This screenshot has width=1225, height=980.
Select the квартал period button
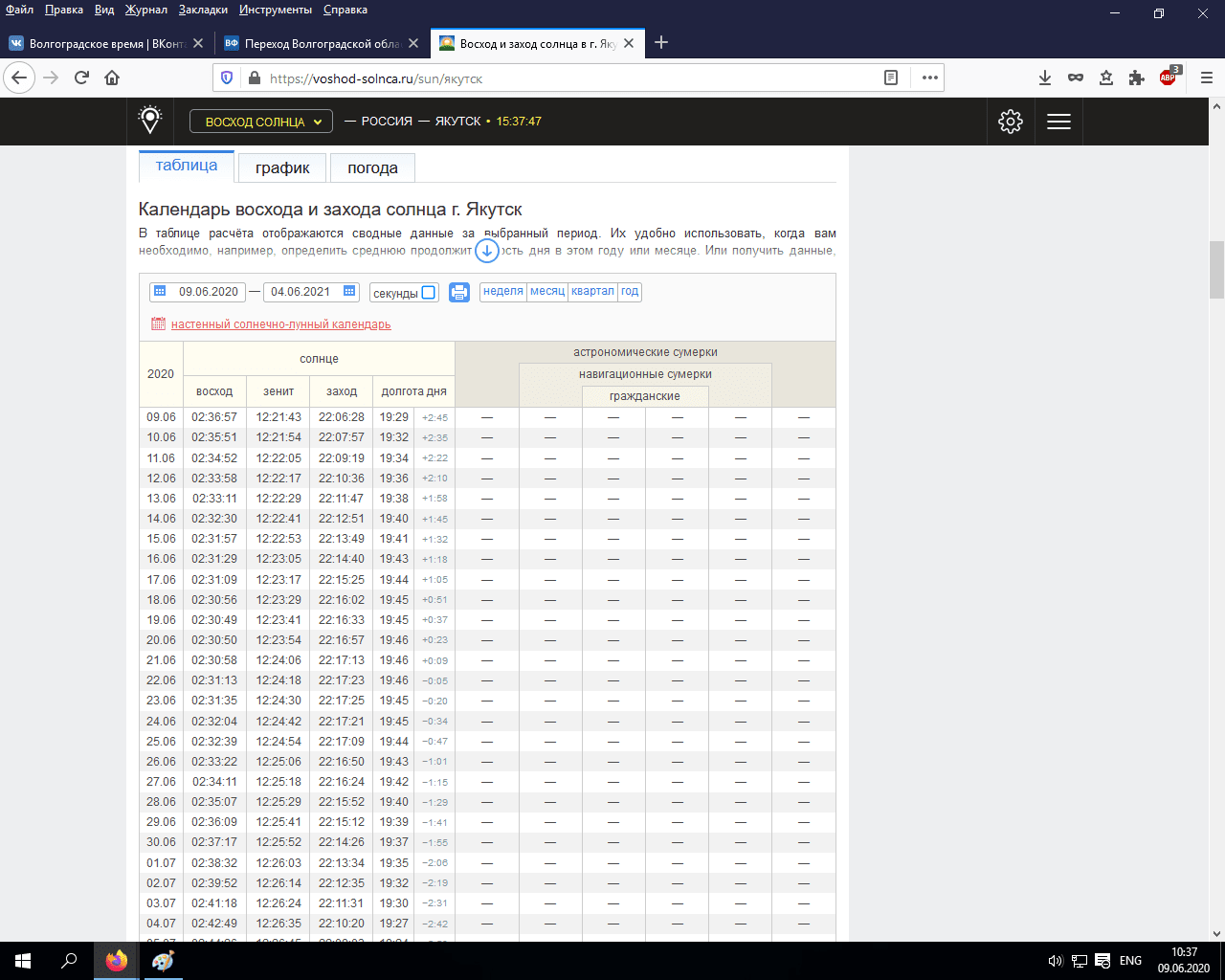592,291
